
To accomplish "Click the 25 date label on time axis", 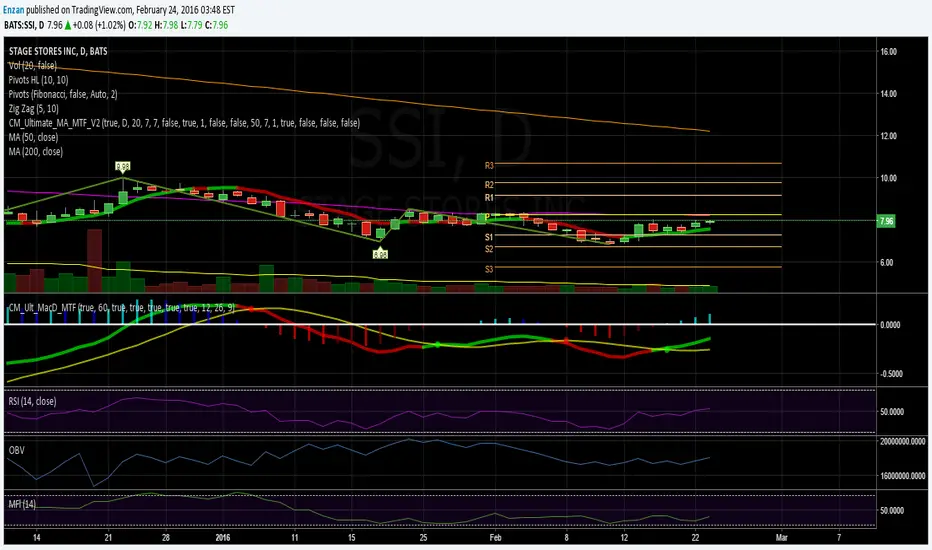I will tap(423, 538).
